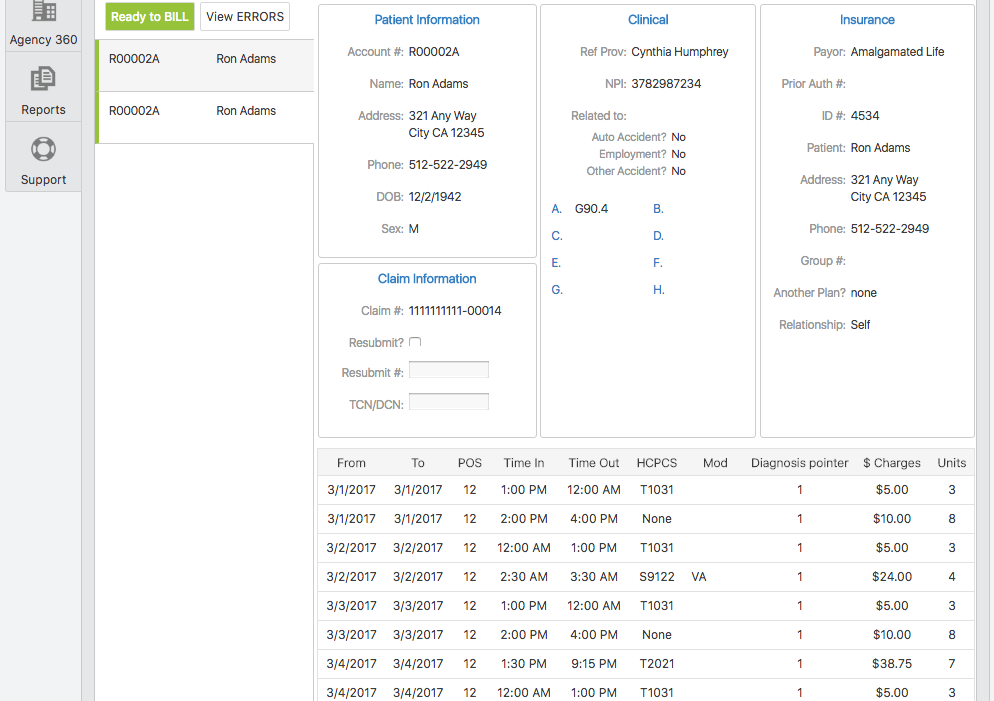
Task: Click the Diagnosis pointer column header
Action: pyautogui.click(x=799, y=463)
